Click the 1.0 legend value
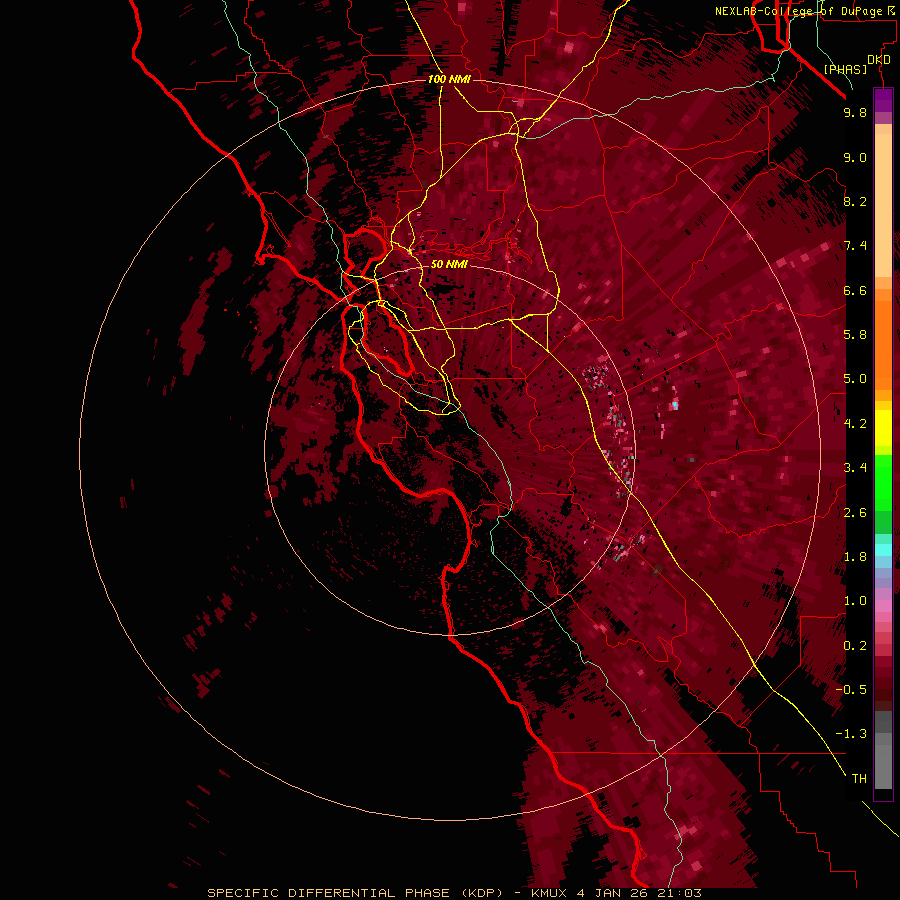 point(855,601)
